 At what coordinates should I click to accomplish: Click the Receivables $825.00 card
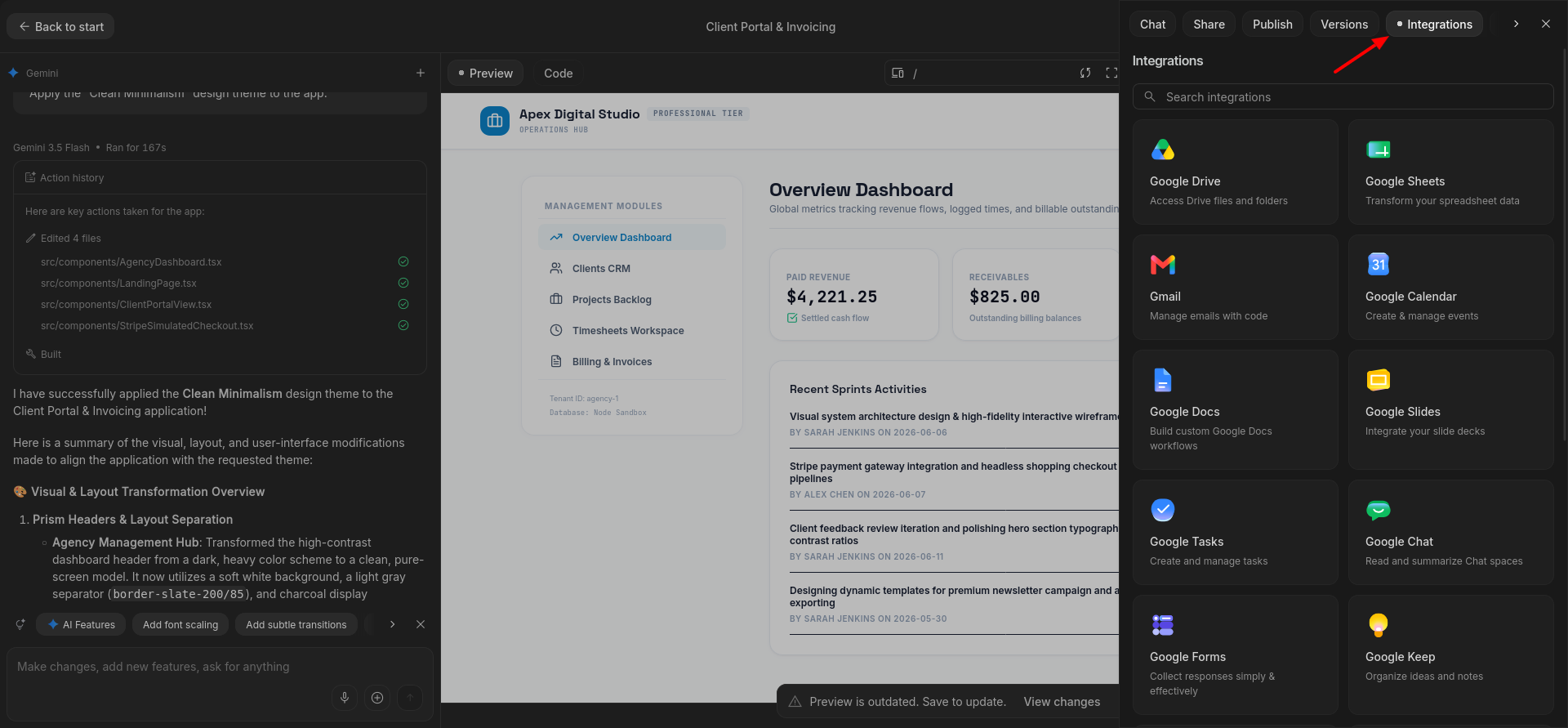(1036, 294)
